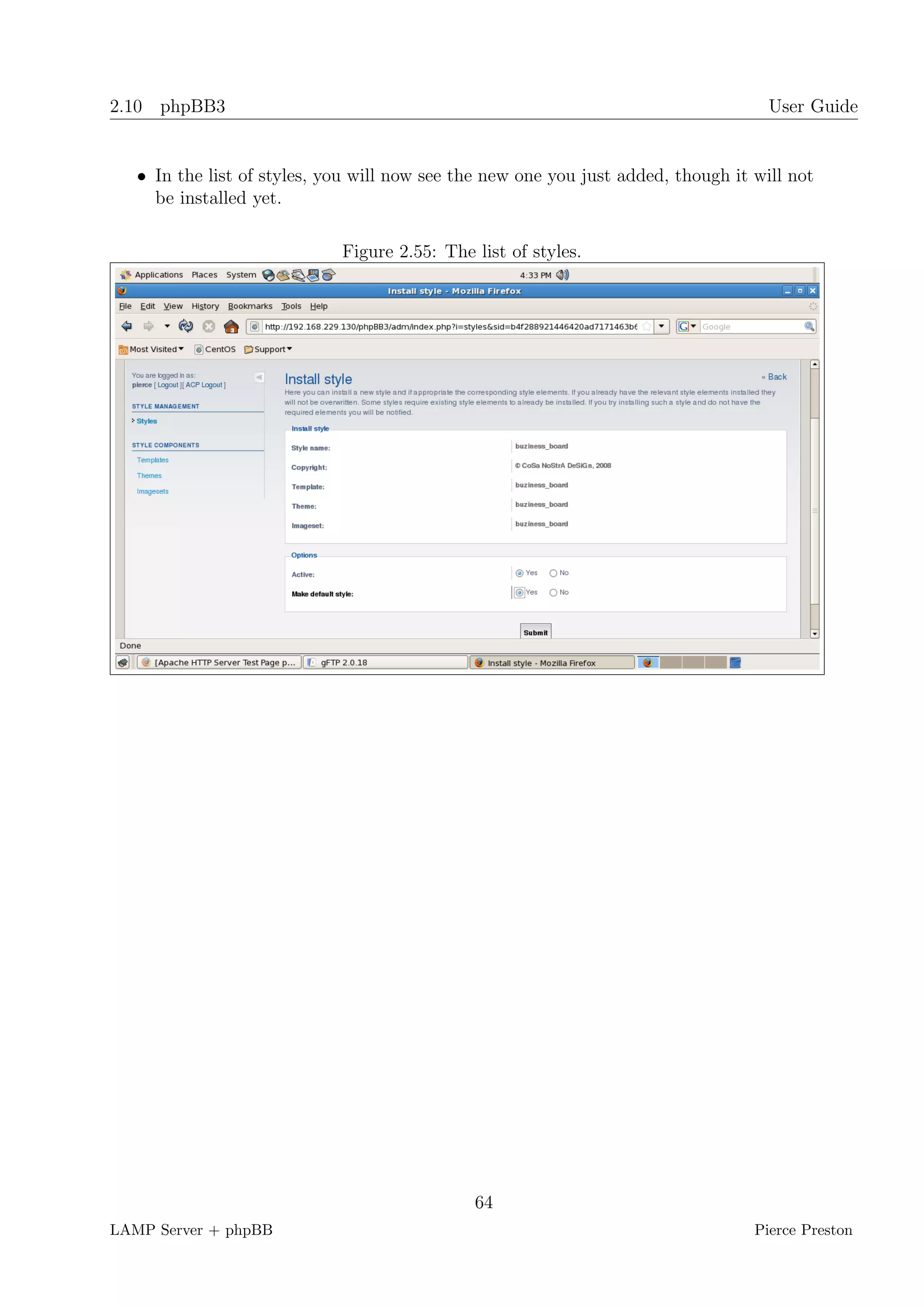Open the Tools menu

click(x=291, y=306)
